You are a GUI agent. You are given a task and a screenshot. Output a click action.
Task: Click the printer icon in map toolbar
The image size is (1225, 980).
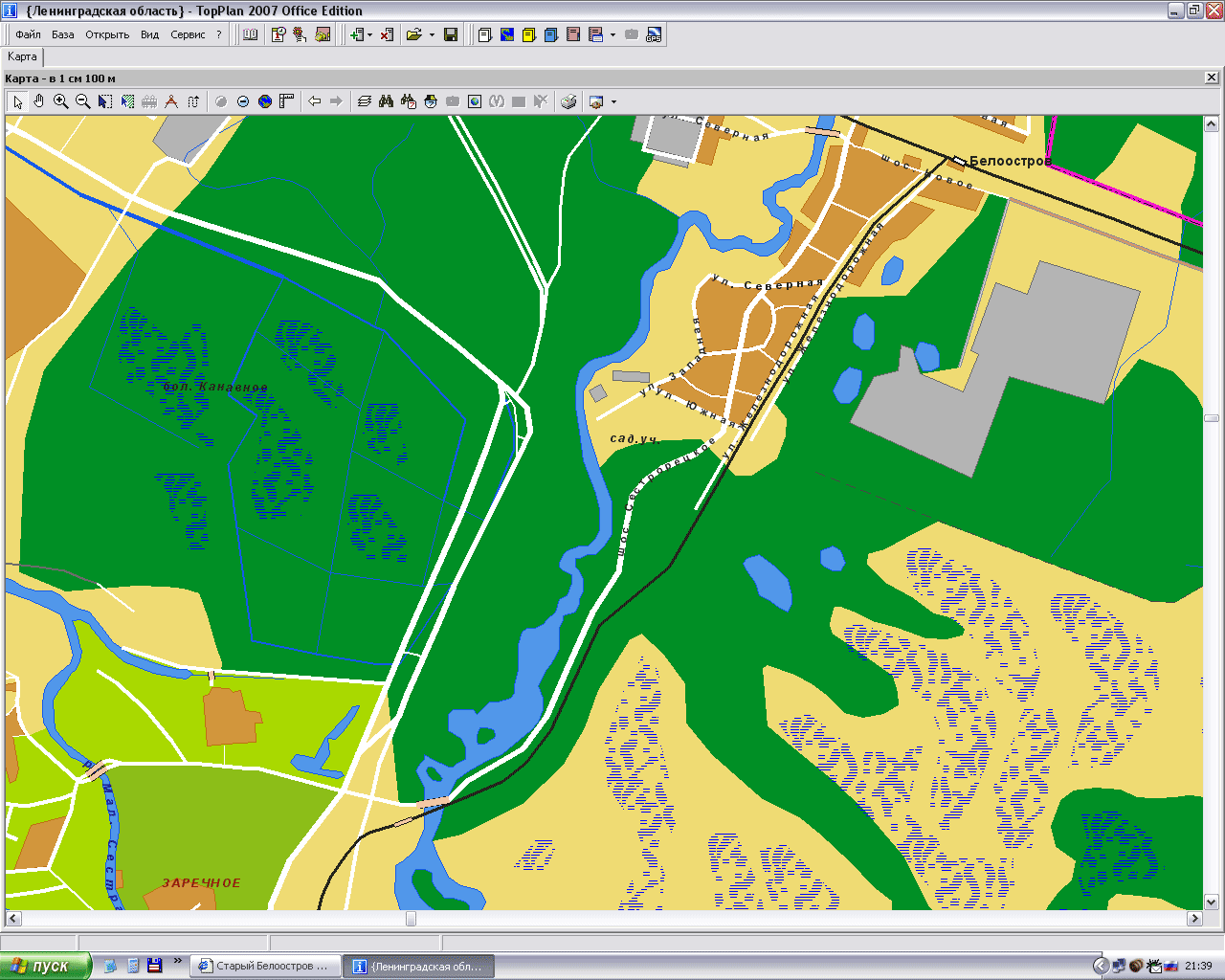coord(568,101)
